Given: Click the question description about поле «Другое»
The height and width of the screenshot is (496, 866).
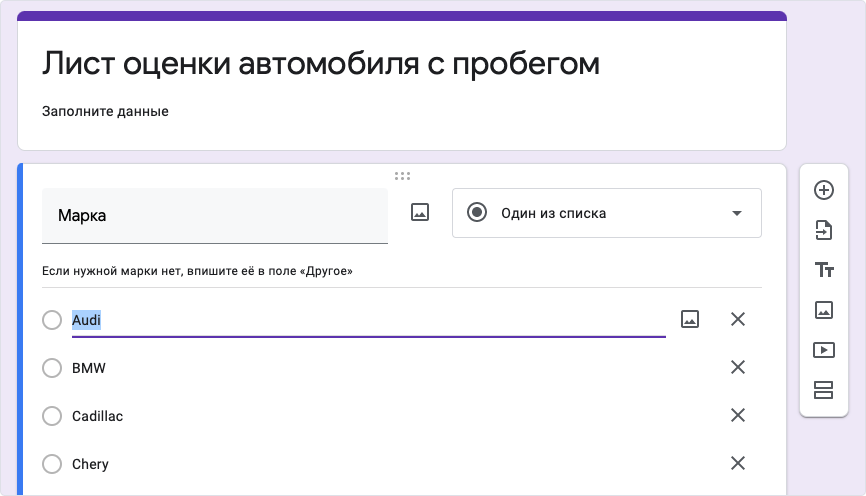Looking at the screenshot, I should [x=197, y=271].
